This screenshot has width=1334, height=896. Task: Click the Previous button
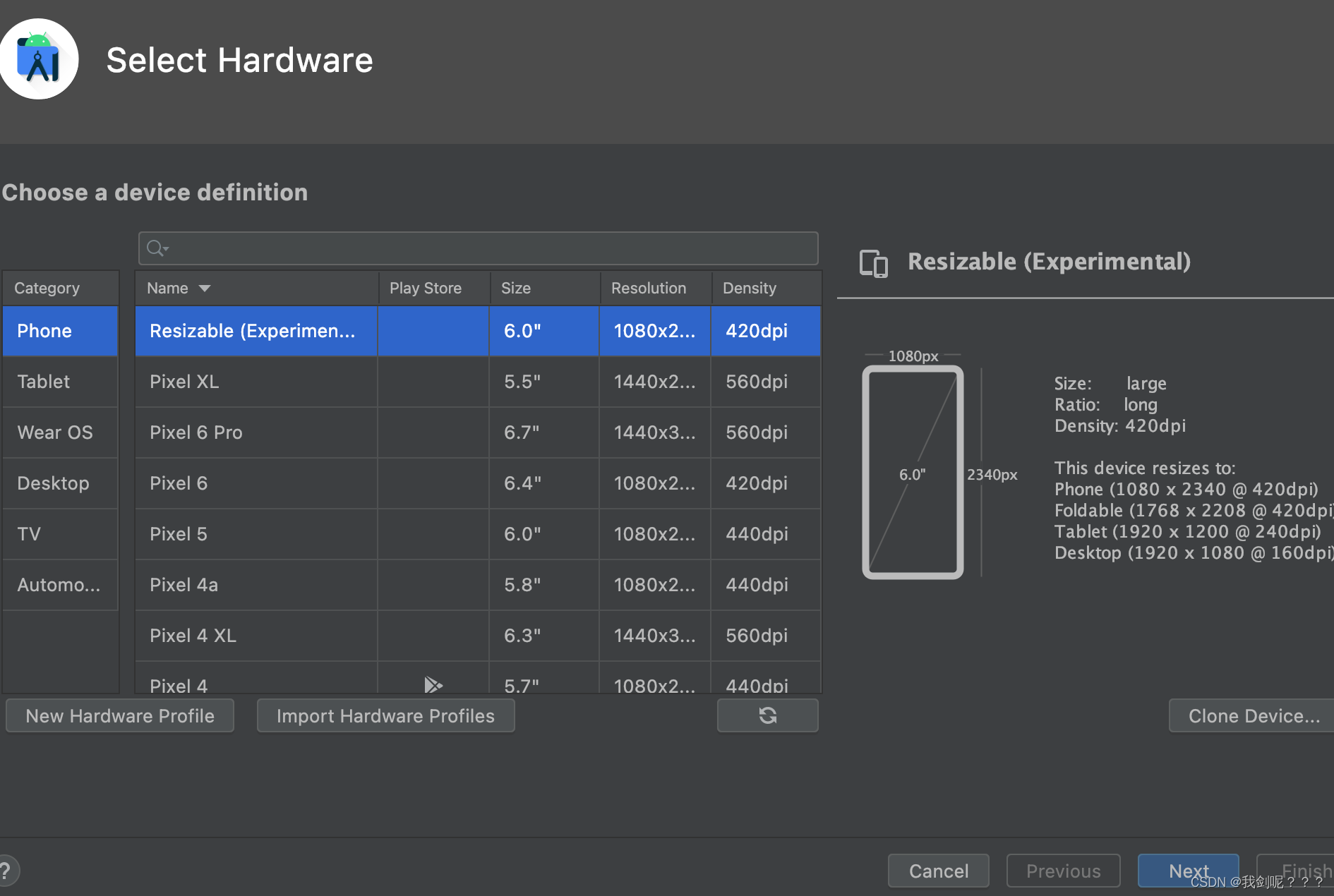pyautogui.click(x=1063, y=871)
